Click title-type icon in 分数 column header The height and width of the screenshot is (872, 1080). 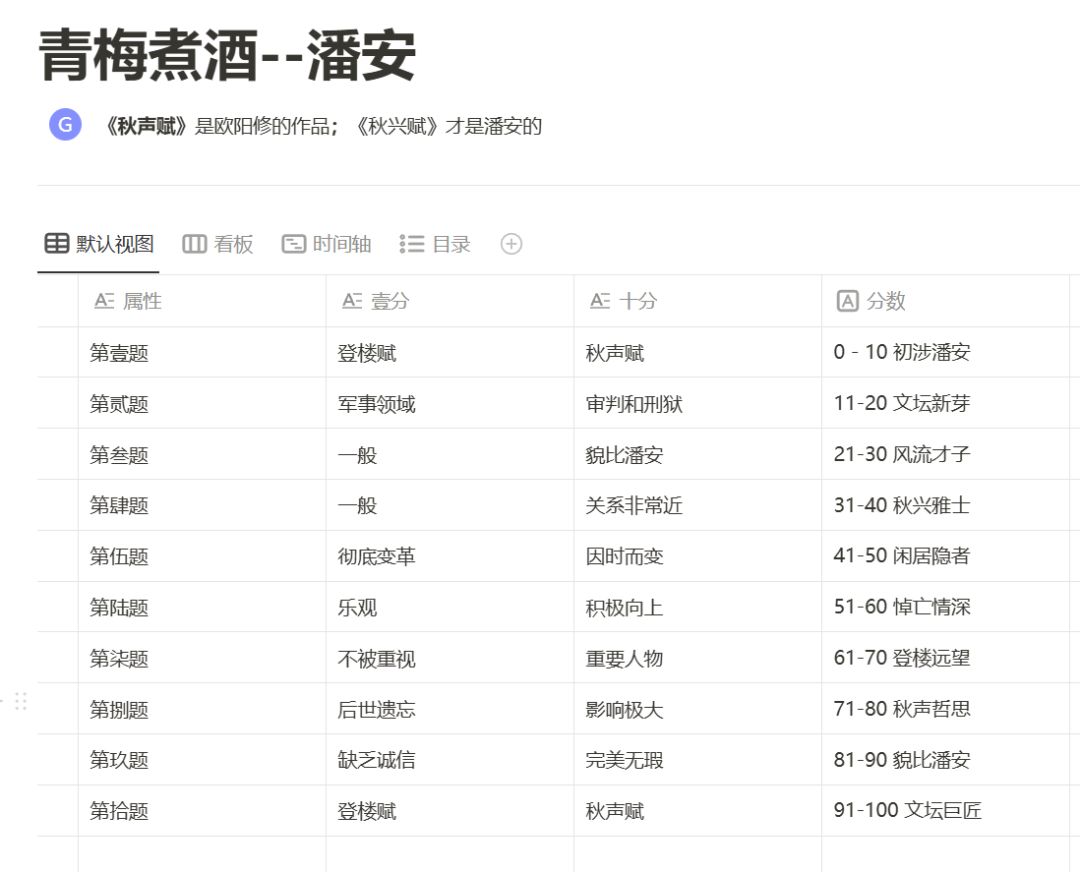pyautogui.click(x=847, y=301)
